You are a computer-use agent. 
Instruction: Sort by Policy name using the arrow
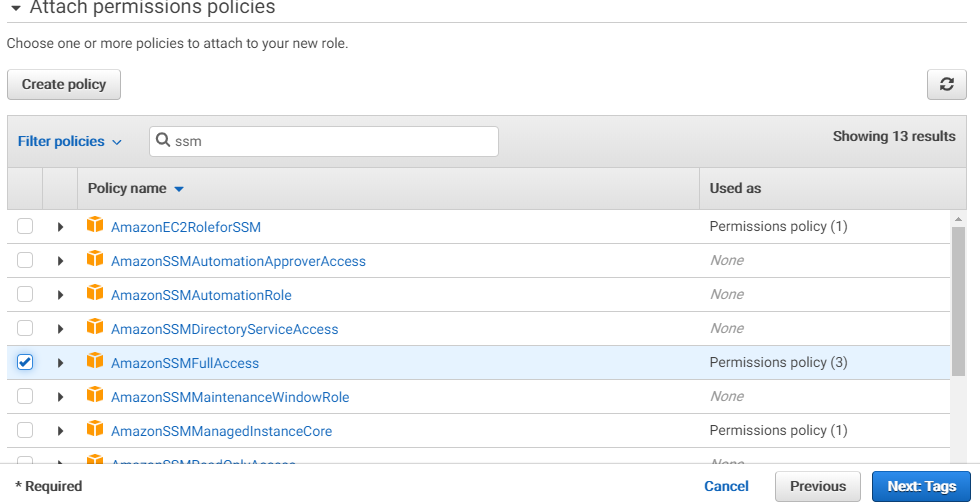pyautogui.click(x=179, y=189)
